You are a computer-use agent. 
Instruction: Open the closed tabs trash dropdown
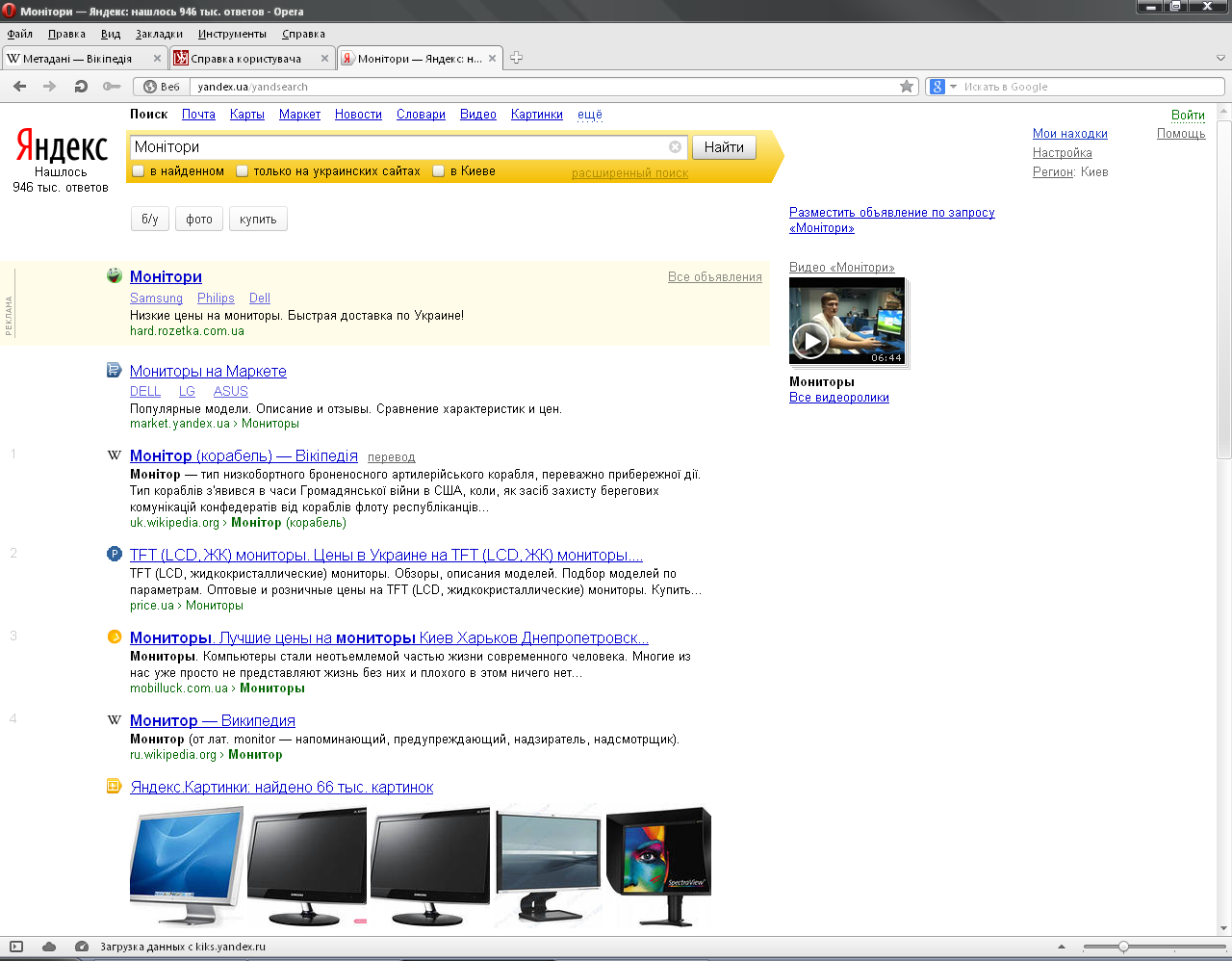[x=1220, y=58]
